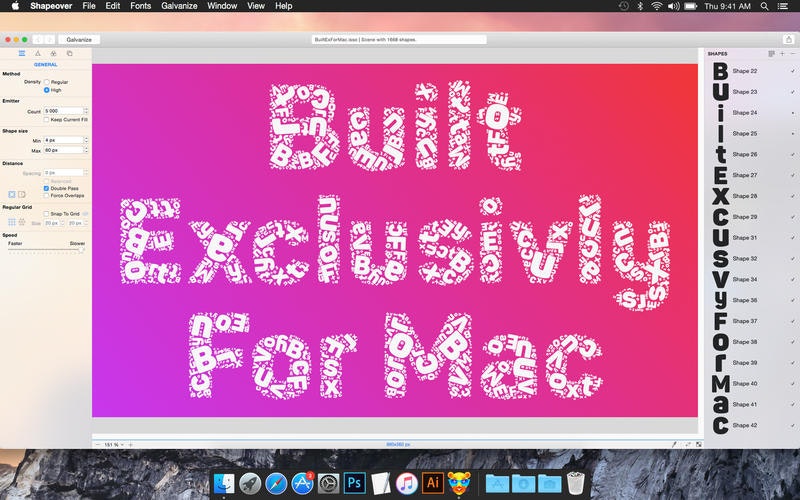Click the eyedropper icon in bottom bar
Image resolution: width=800 pixels, height=500 pixels.
coord(674,444)
